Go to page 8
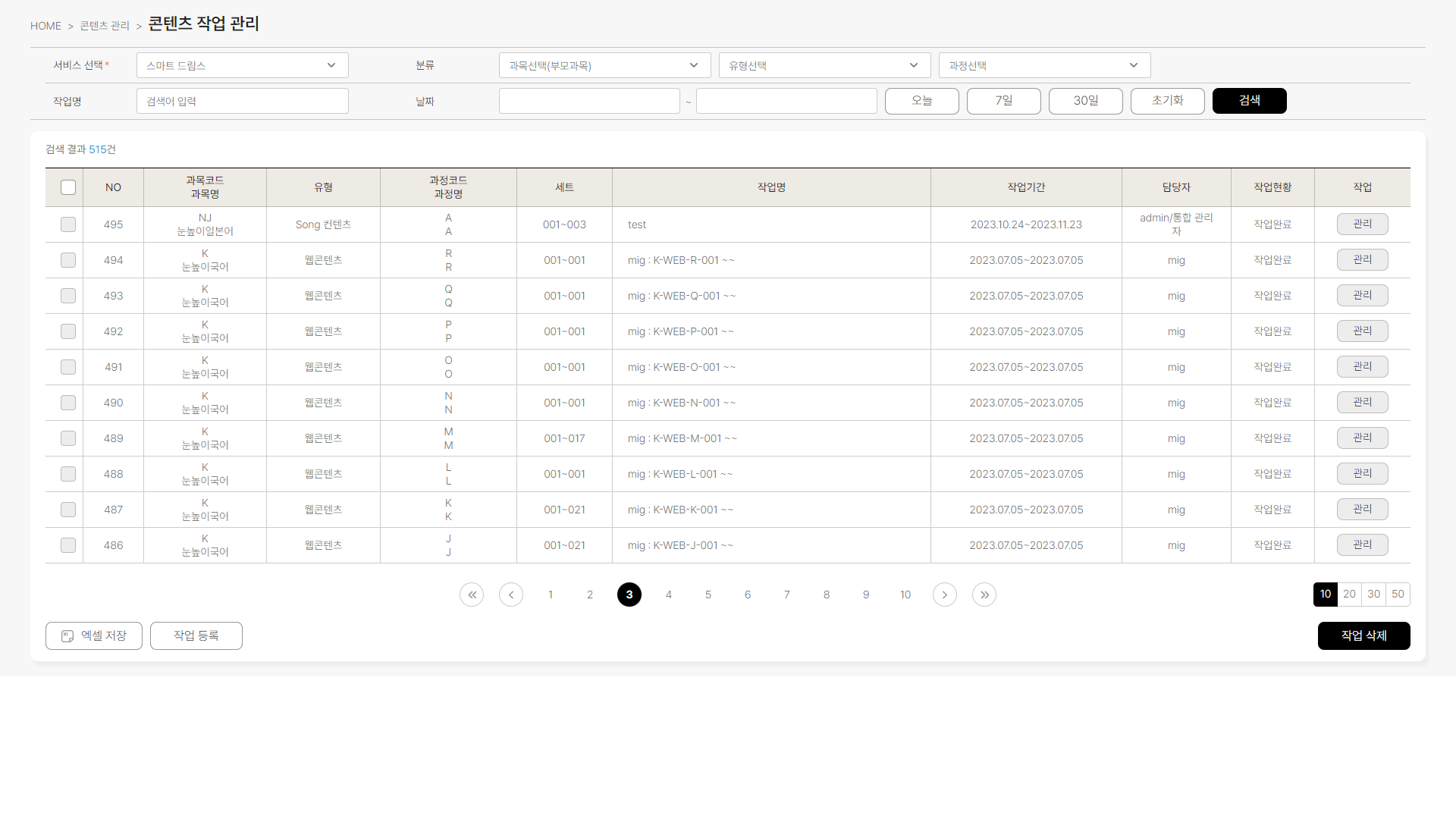This screenshot has width=1456, height=819. coord(827,595)
